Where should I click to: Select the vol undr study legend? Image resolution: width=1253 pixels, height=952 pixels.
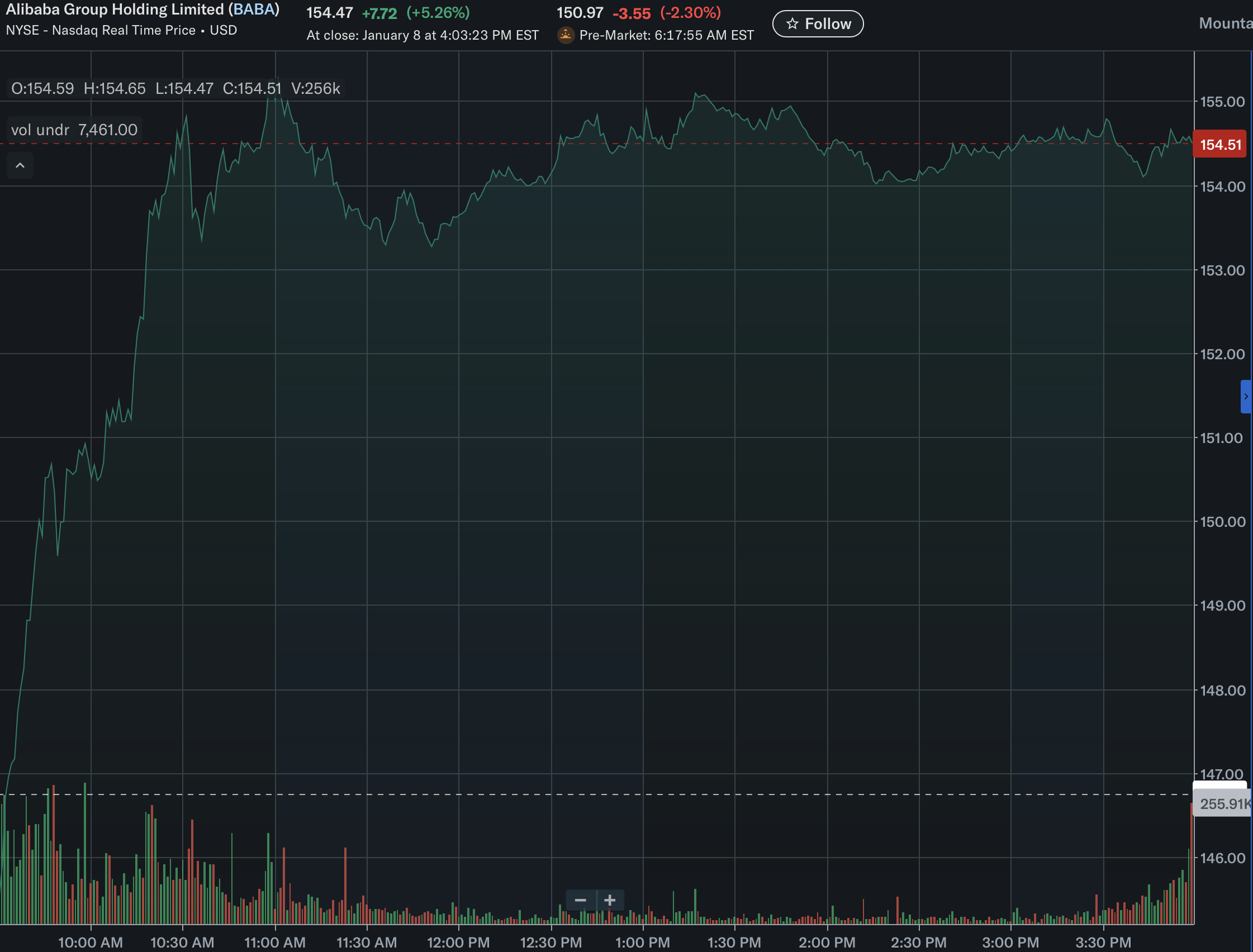(x=74, y=130)
